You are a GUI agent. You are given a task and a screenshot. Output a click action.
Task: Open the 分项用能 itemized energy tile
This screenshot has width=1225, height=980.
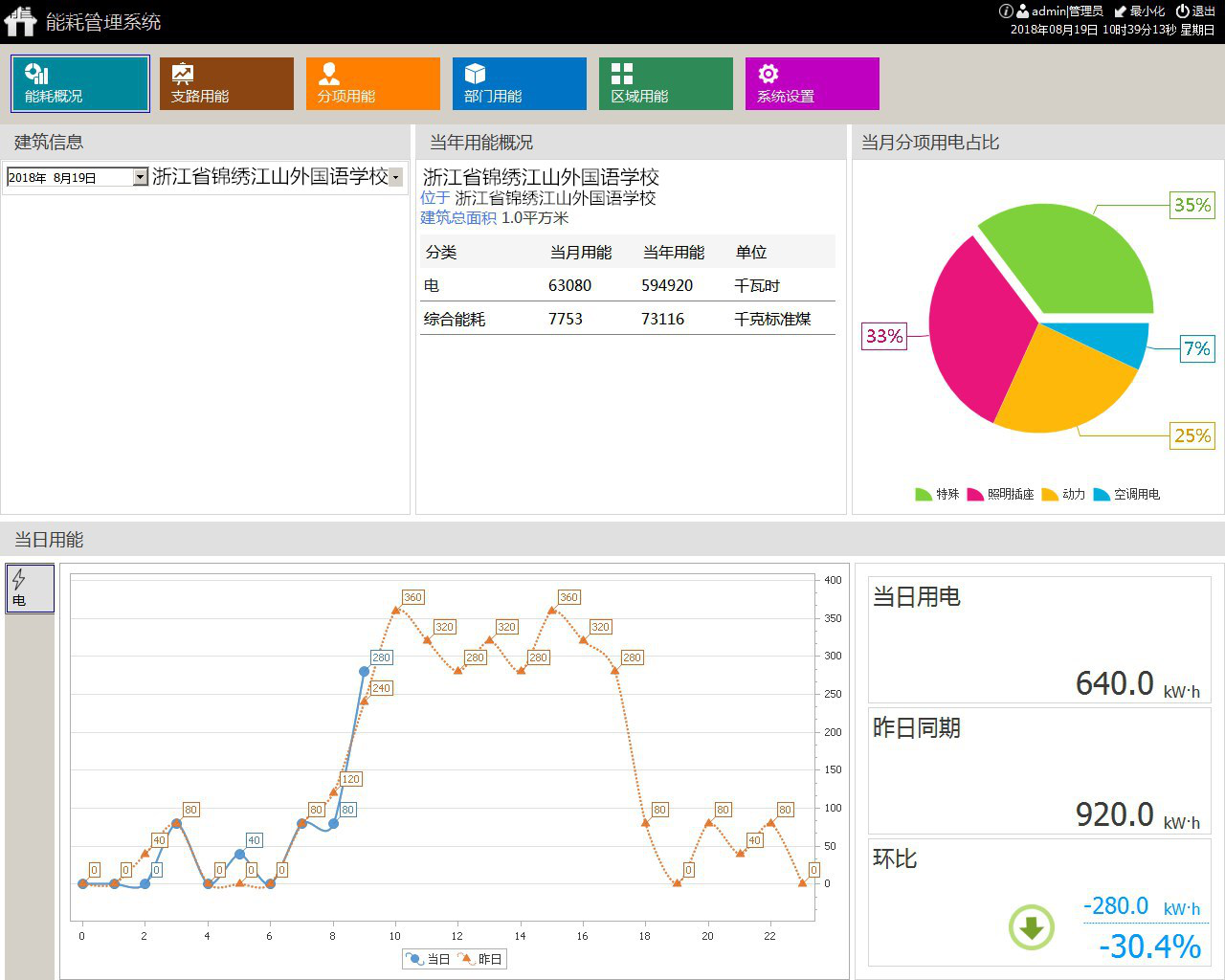click(372, 84)
